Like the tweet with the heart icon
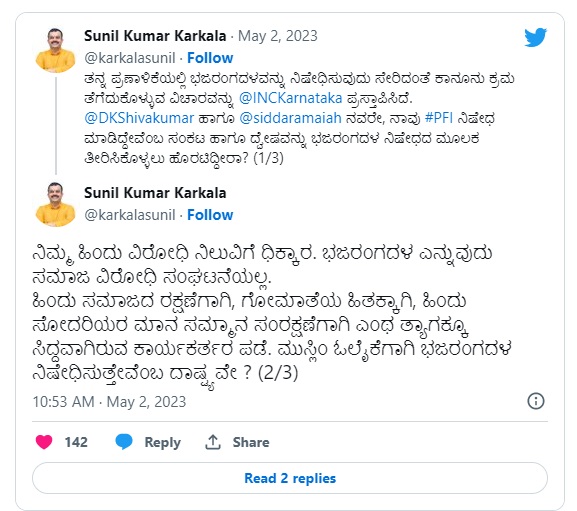This screenshot has height=511, width=577. click(44, 442)
